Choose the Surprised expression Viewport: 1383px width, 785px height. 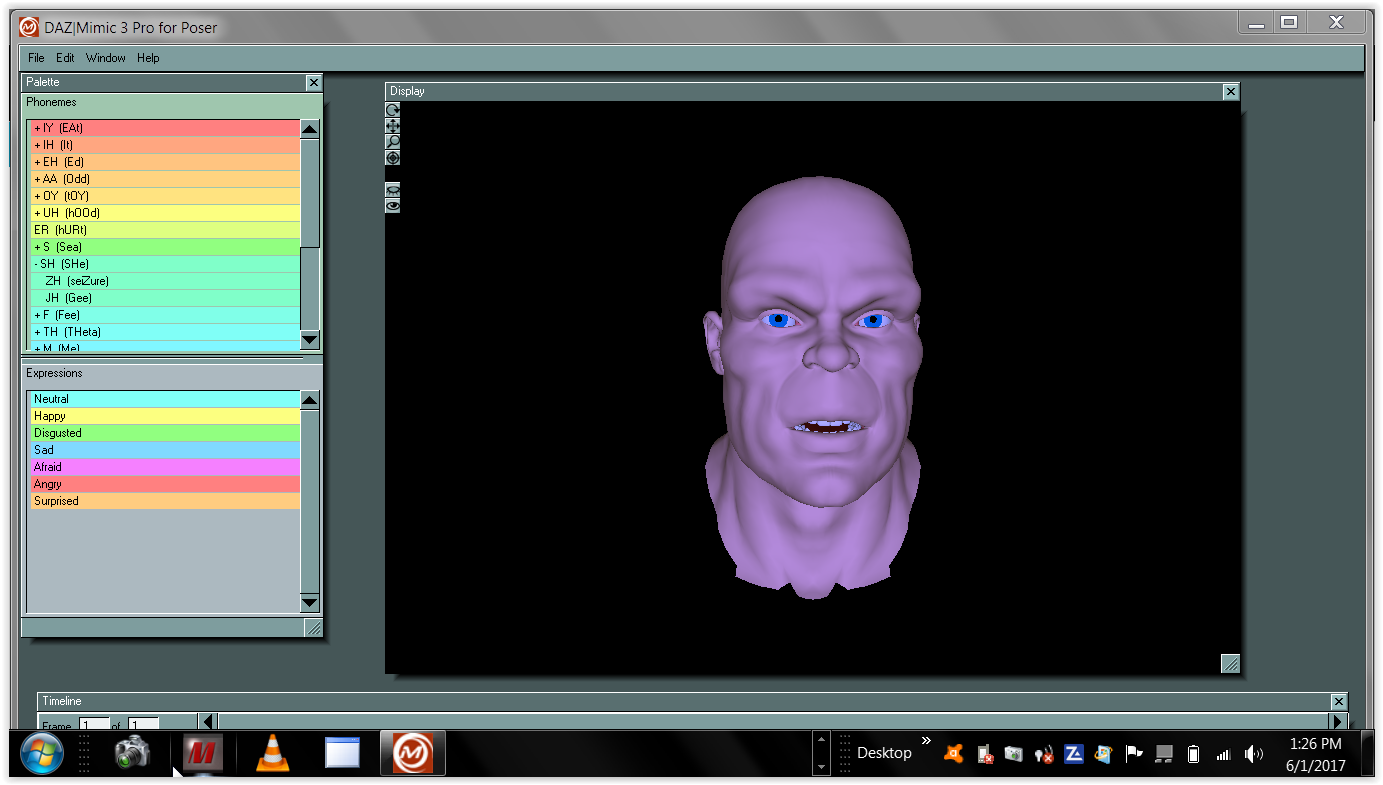click(165, 501)
